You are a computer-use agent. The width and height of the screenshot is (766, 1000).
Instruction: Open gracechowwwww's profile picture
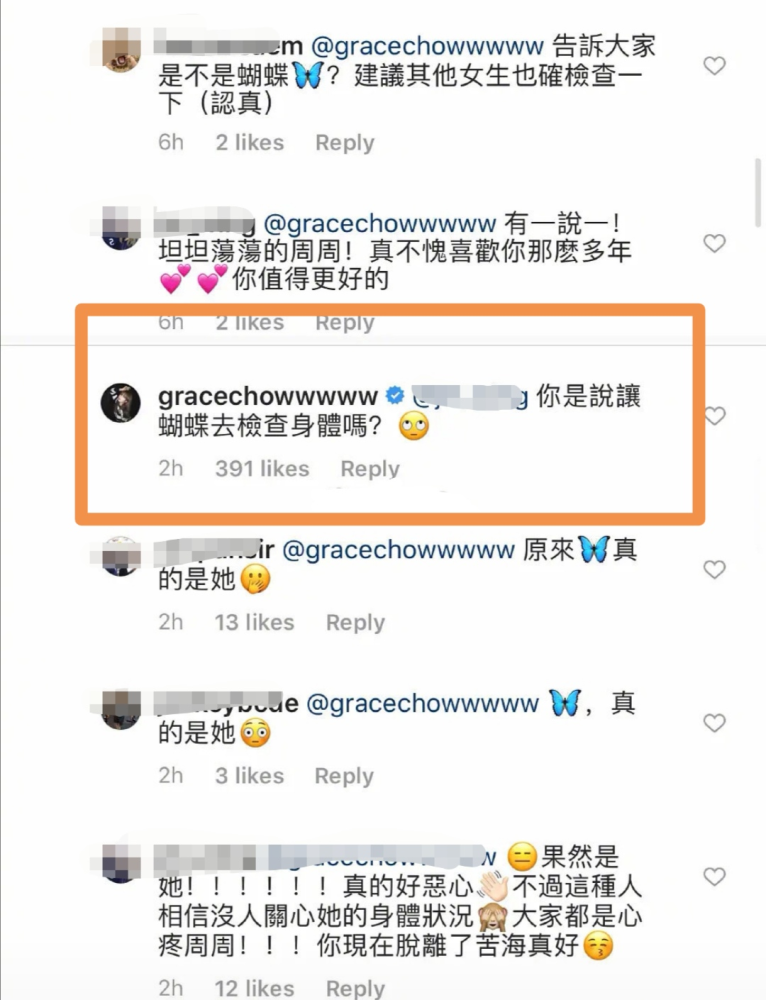(121, 402)
